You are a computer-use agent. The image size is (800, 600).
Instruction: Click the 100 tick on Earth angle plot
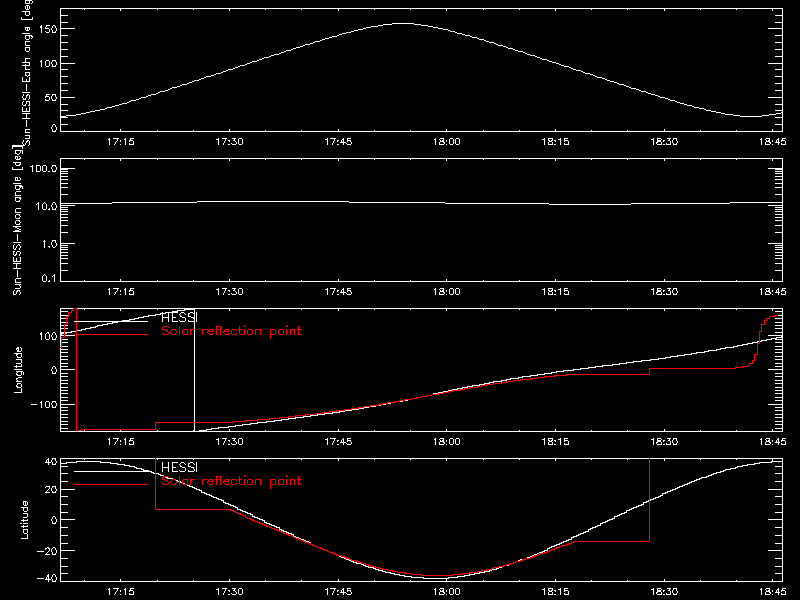pyautogui.click(x=47, y=63)
